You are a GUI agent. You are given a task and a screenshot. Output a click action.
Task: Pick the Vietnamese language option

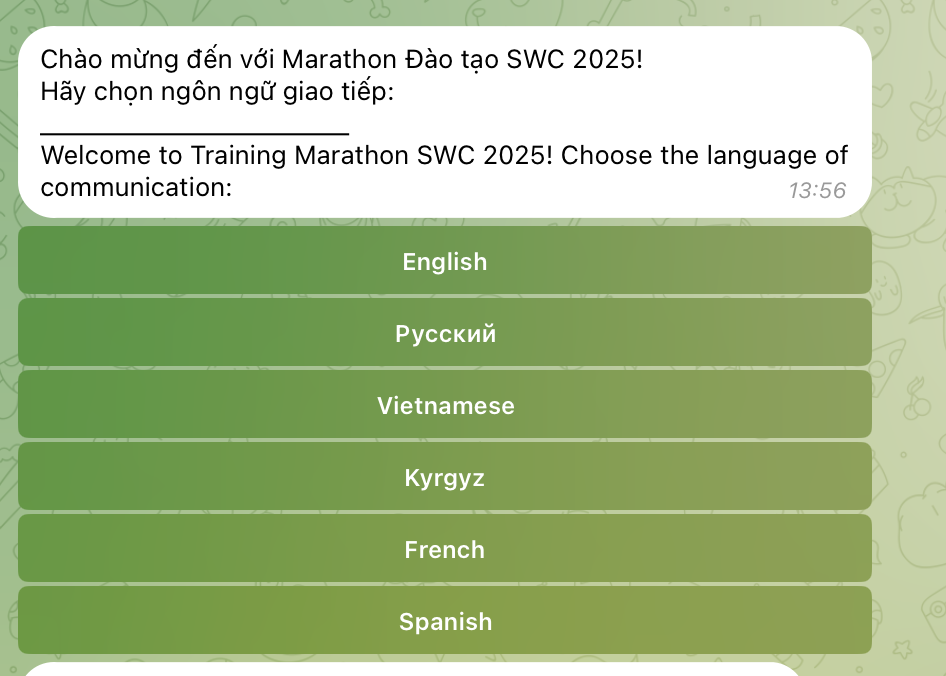445,405
